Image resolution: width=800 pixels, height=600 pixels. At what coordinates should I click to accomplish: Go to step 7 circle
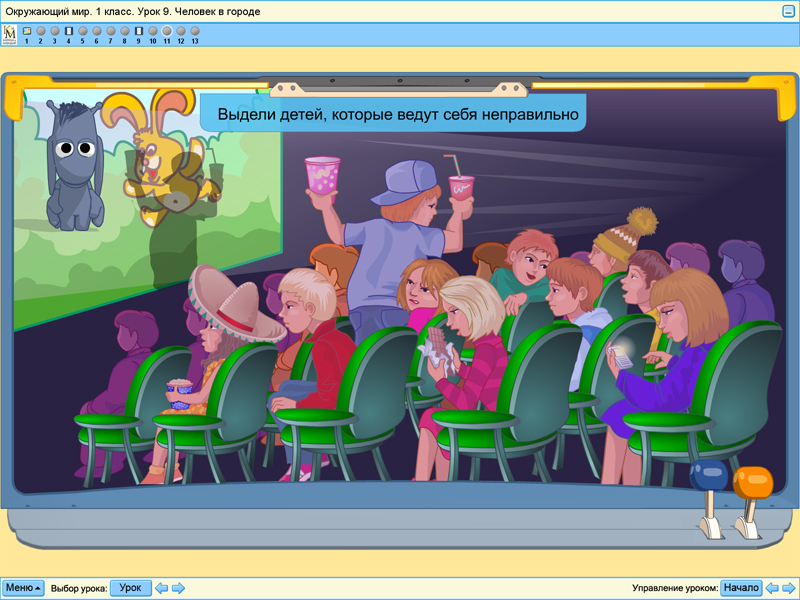tap(111, 31)
